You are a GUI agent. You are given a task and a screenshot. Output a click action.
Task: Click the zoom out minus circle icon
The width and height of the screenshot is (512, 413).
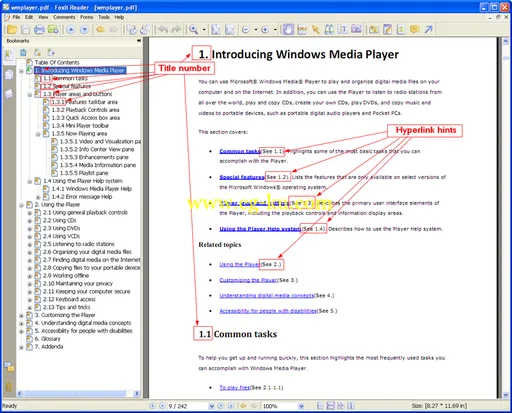click(x=246, y=30)
